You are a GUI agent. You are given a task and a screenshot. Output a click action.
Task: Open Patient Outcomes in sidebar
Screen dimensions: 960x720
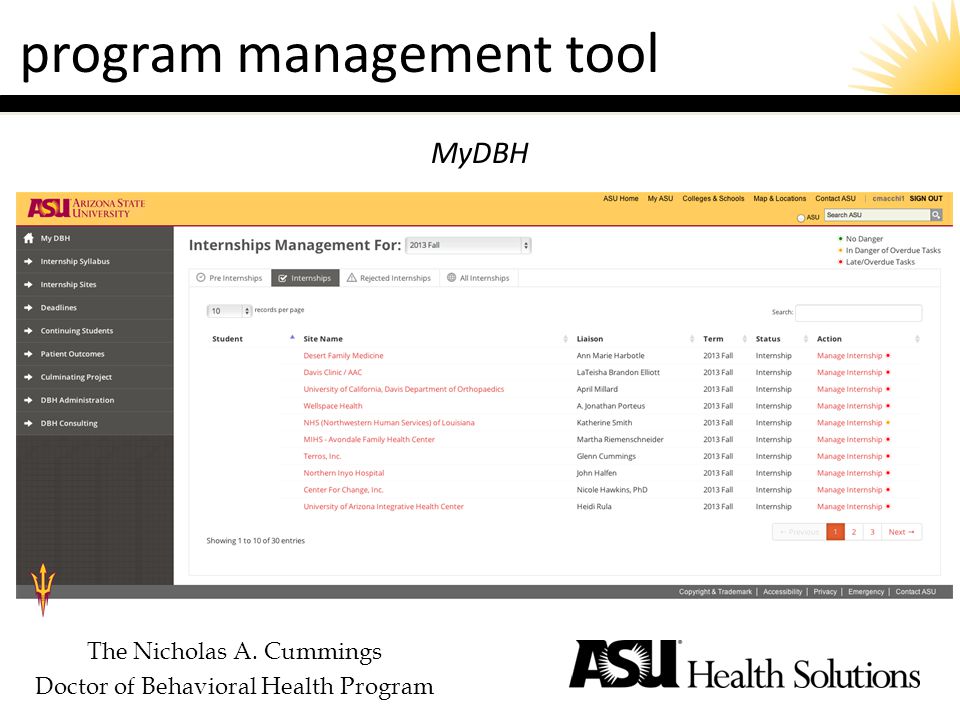(72, 354)
